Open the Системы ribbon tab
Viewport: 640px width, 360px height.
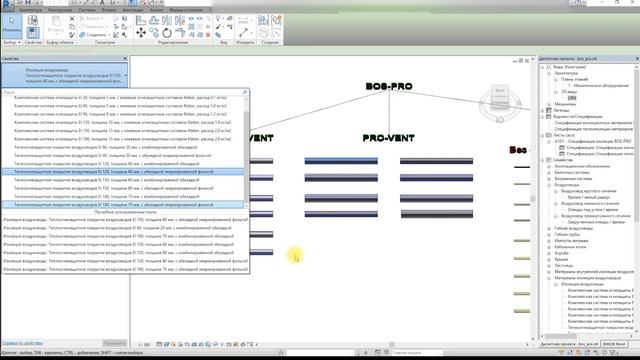[x=87, y=10]
